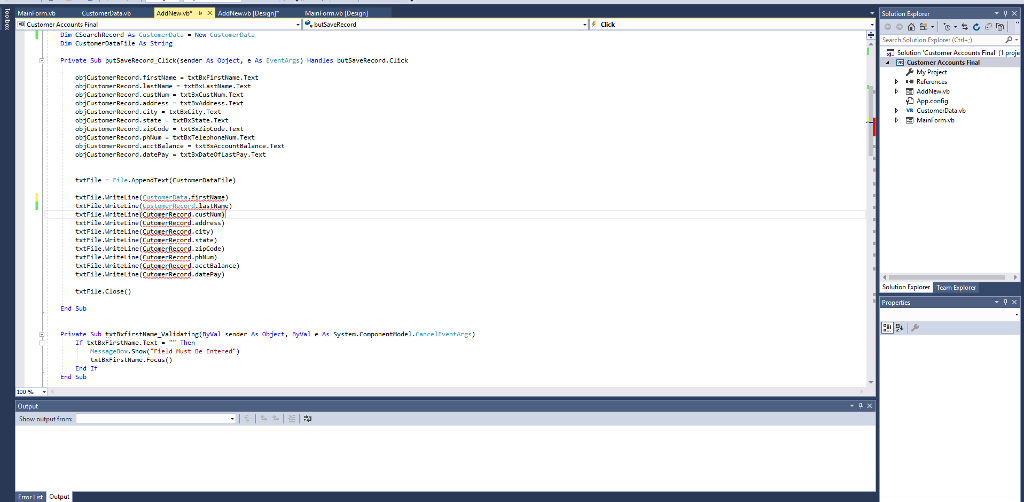Click the Forward arrow in Solution Explorer toolbar
The width and height of the screenshot is (1024, 502).
pos(899,27)
